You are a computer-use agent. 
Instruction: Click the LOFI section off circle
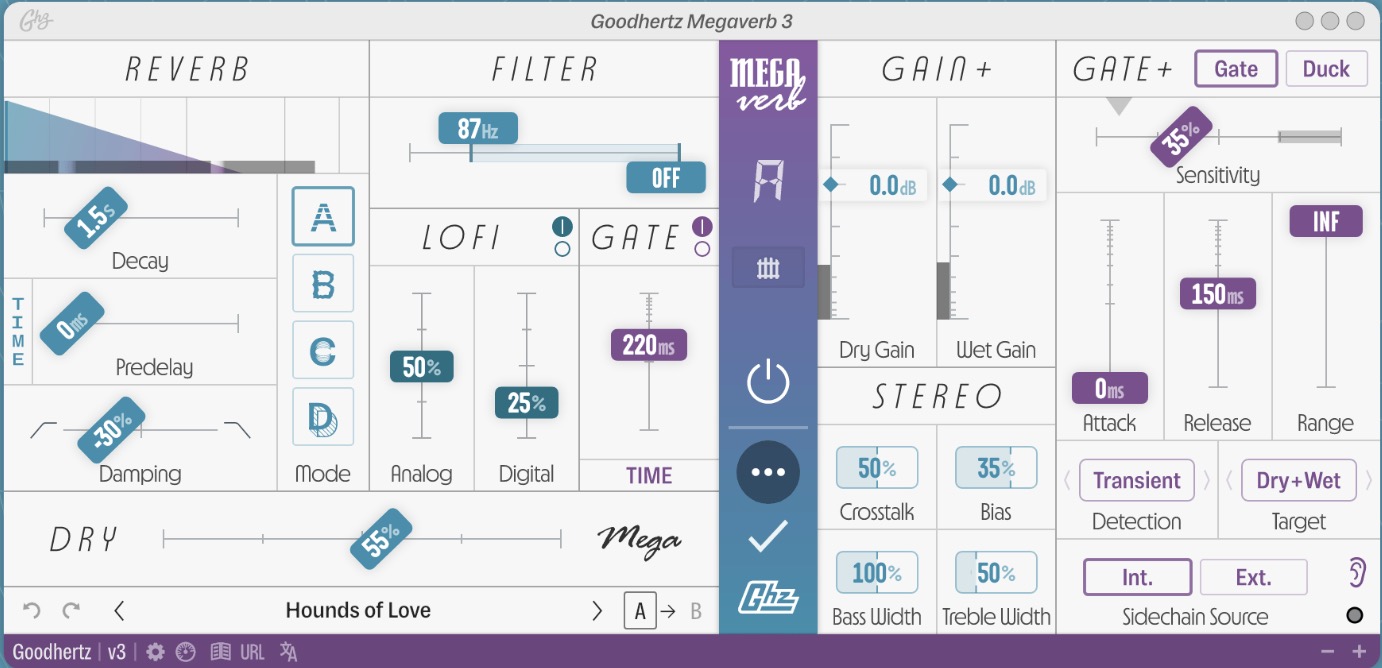click(x=562, y=249)
